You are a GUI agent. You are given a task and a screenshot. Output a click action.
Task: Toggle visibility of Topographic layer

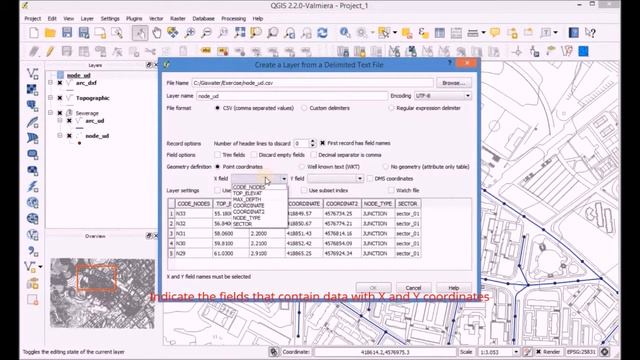[x=60, y=98]
